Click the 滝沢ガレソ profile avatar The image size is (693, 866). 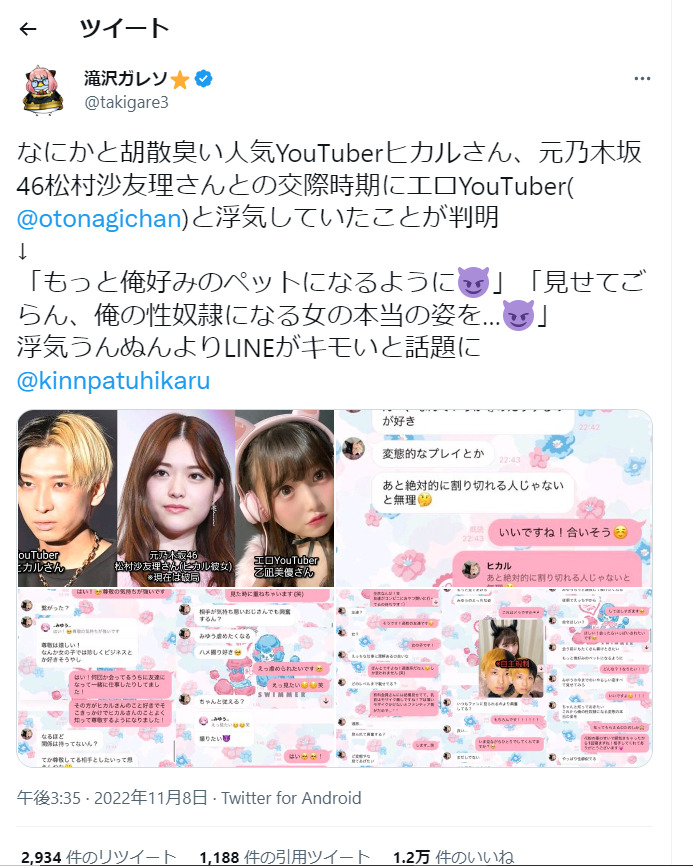point(43,90)
